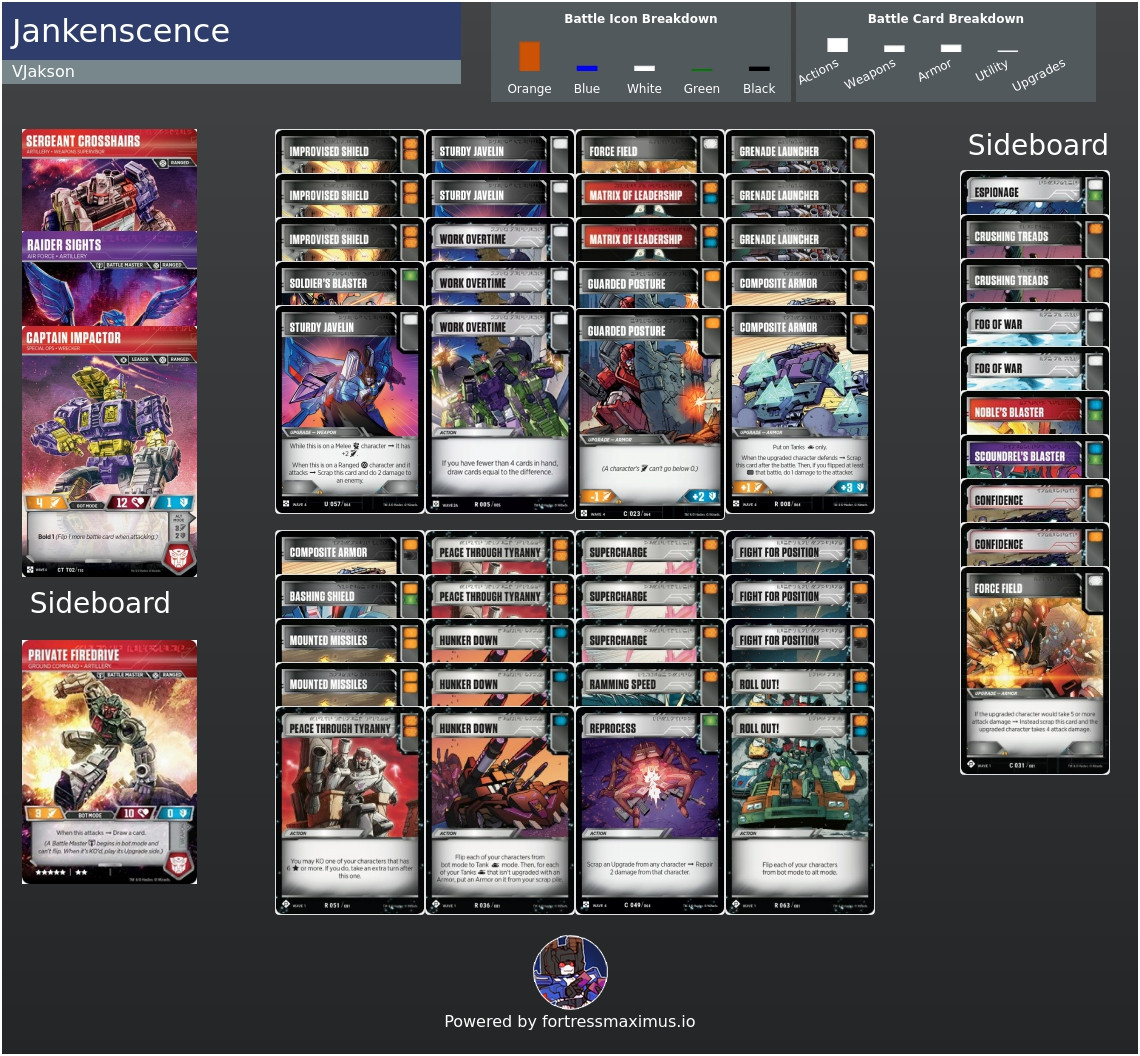Click the author name 'VJakson'

pos(43,71)
